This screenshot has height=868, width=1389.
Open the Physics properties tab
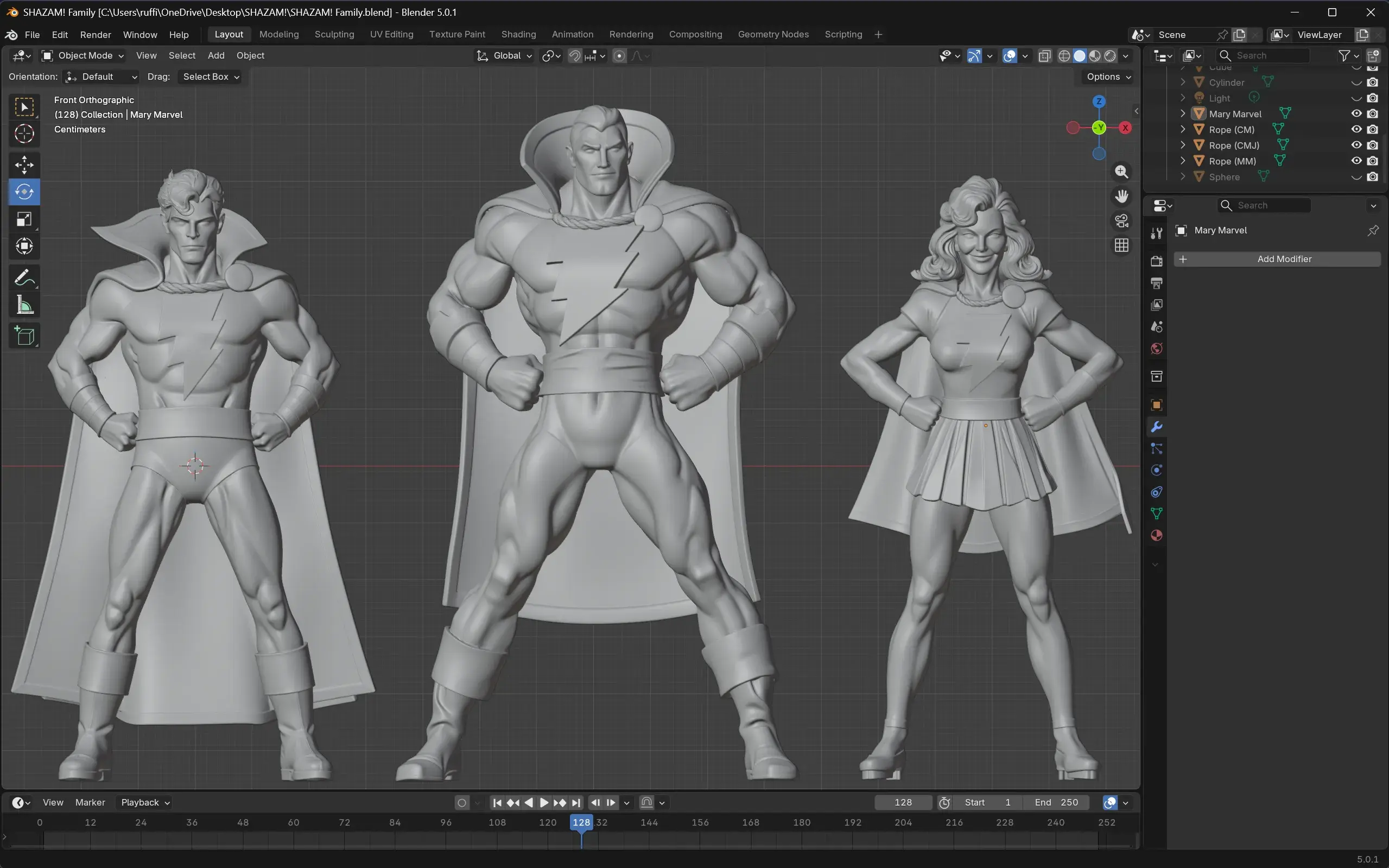tap(1157, 470)
